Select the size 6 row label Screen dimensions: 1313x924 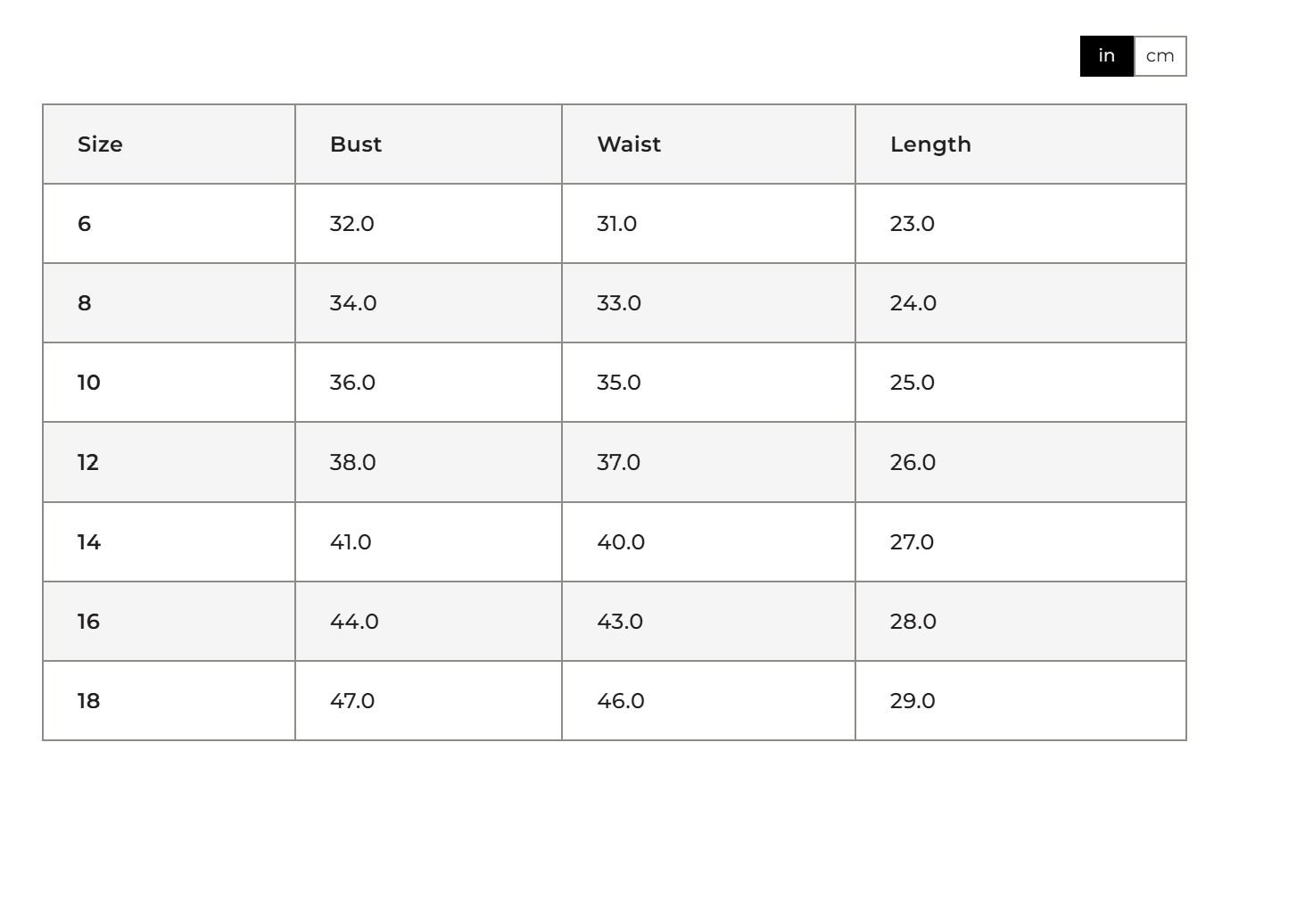tap(169, 224)
